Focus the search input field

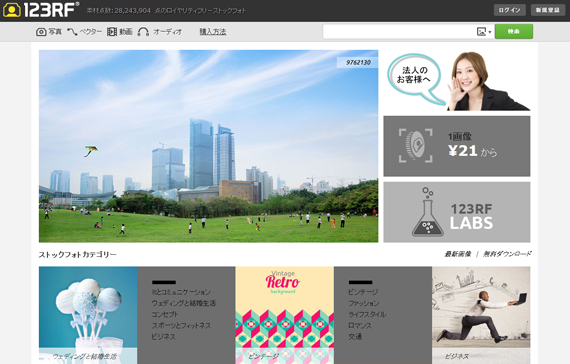click(x=399, y=32)
